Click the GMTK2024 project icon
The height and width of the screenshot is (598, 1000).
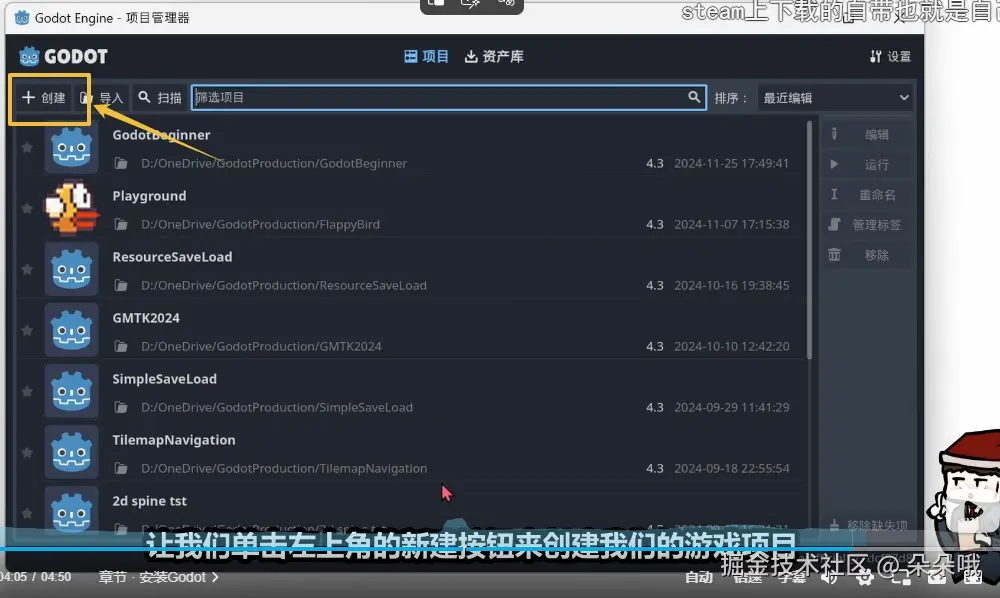click(71, 330)
